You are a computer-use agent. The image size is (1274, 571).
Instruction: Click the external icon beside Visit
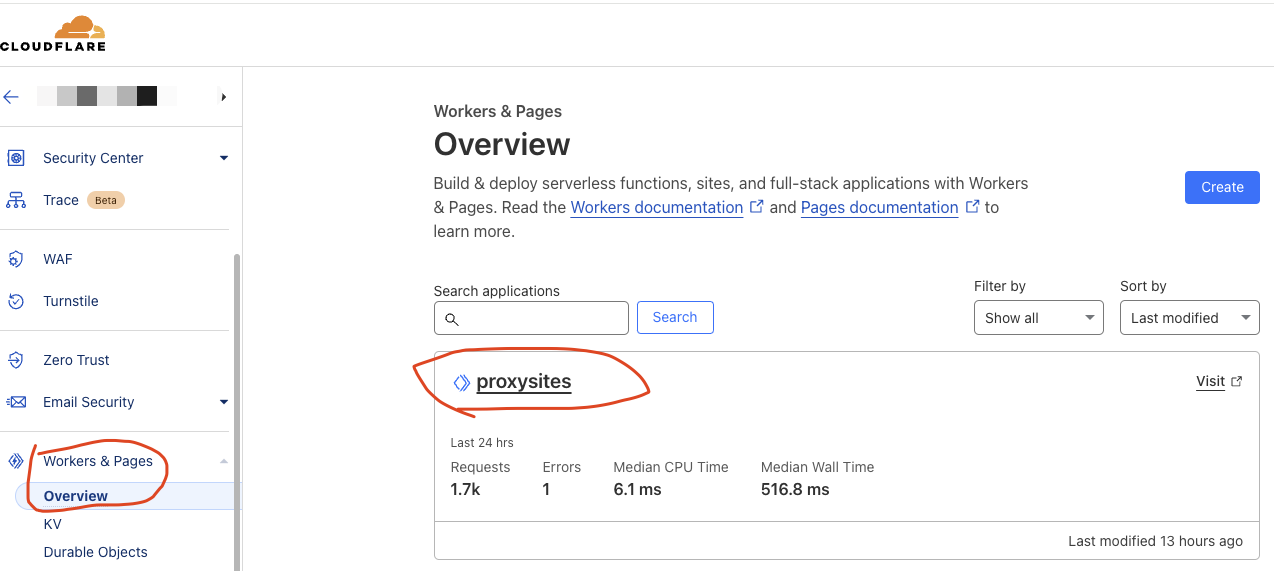(x=1237, y=381)
